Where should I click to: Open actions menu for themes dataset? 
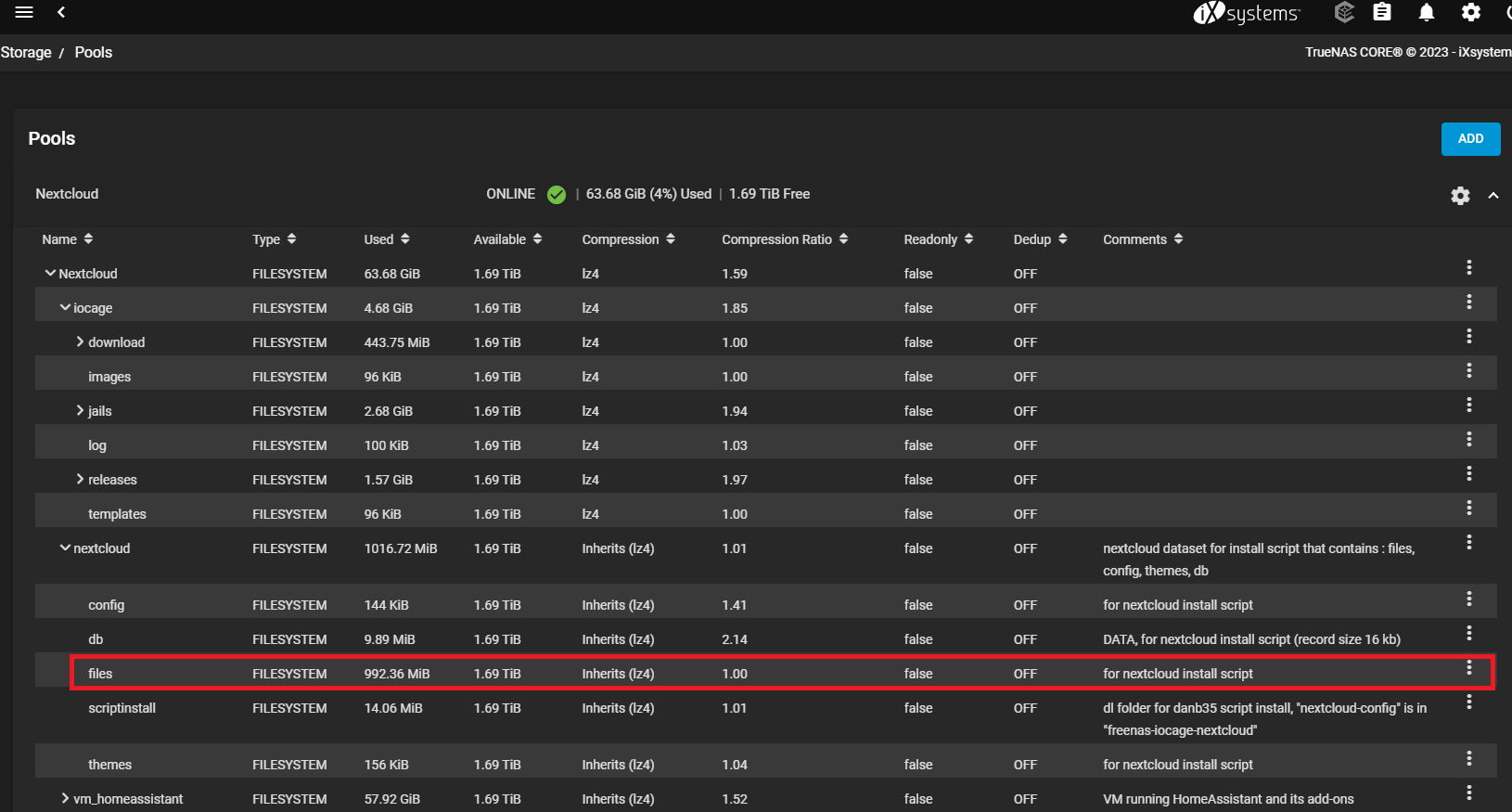(1469, 758)
